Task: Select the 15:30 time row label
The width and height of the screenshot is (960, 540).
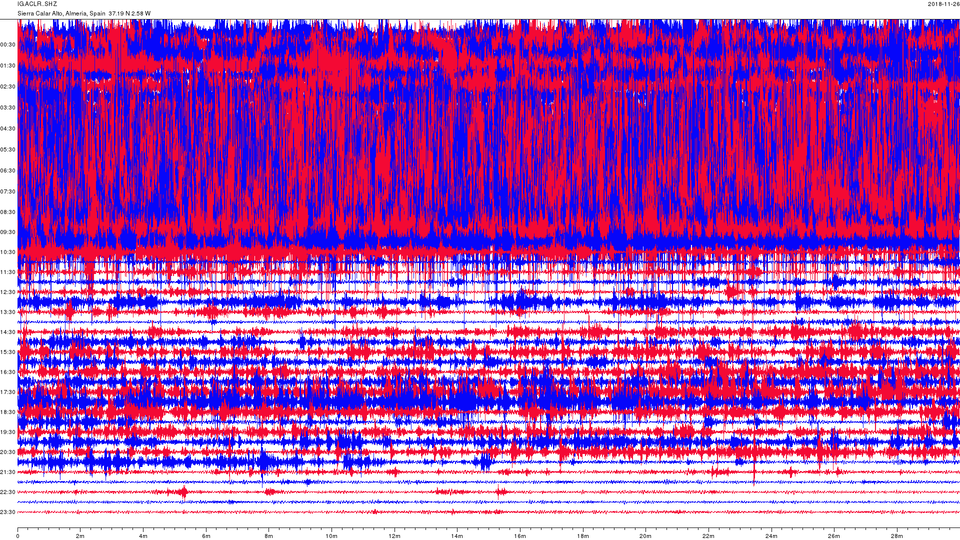Action: click(8, 352)
